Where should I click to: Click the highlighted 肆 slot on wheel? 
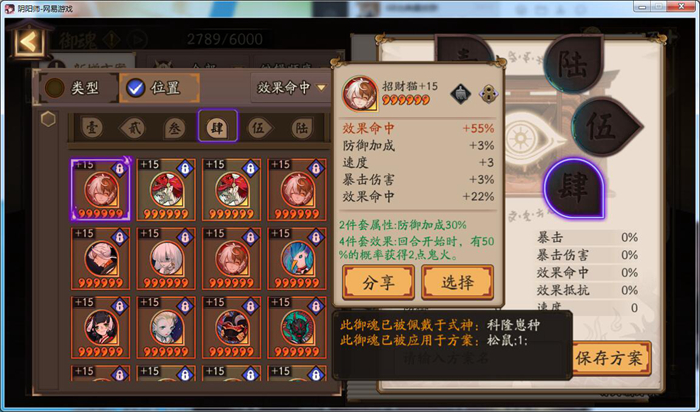tap(574, 188)
